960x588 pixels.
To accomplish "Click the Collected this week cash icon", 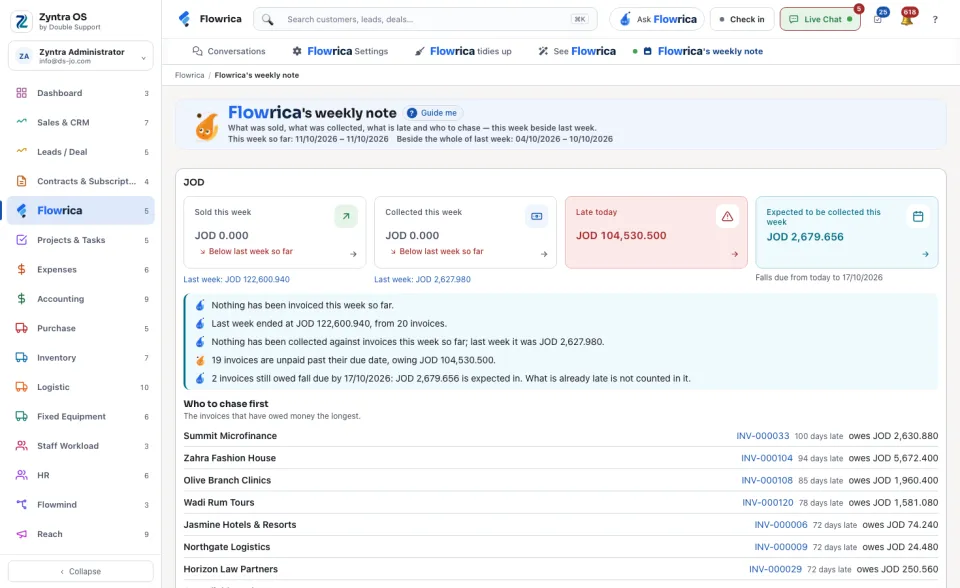I will point(536,216).
